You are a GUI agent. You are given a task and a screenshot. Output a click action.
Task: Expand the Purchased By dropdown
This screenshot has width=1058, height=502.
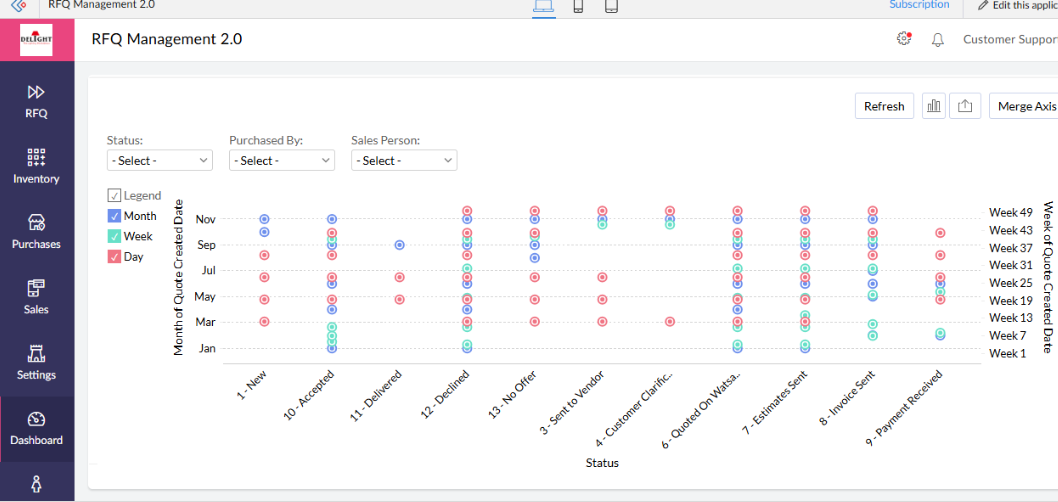[282, 160]
